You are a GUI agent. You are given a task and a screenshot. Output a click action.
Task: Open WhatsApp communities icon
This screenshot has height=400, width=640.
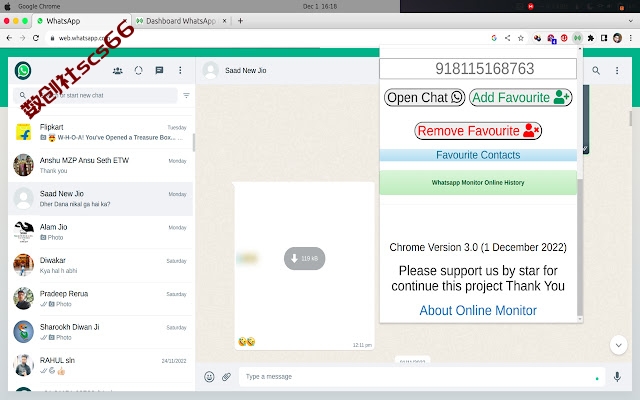(x=118, y=71)
